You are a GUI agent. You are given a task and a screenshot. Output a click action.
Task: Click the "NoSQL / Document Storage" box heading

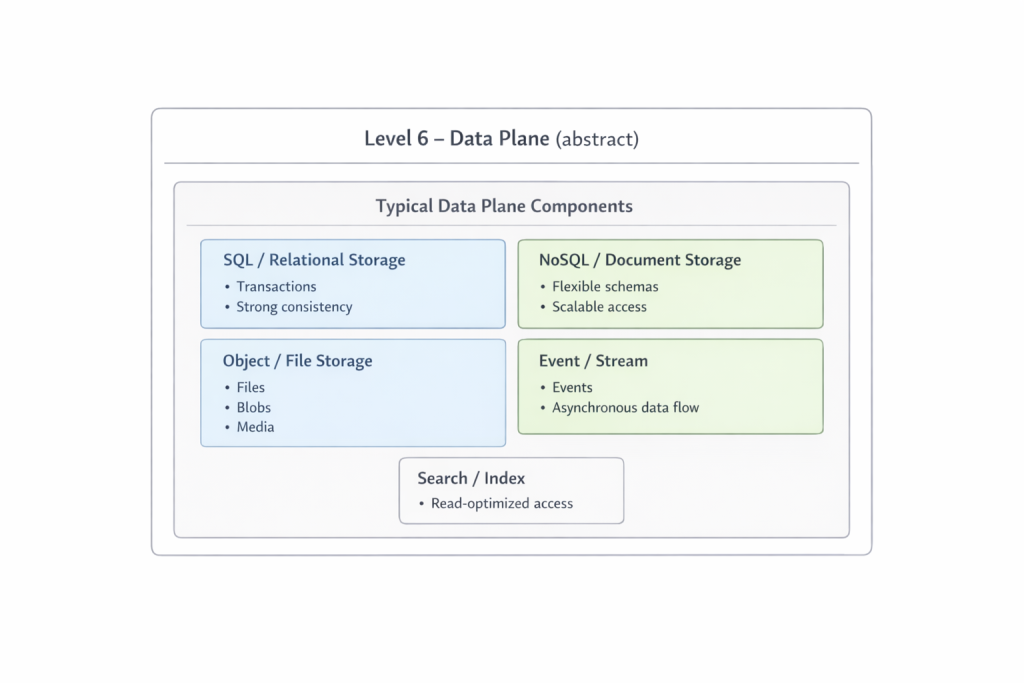640,260
